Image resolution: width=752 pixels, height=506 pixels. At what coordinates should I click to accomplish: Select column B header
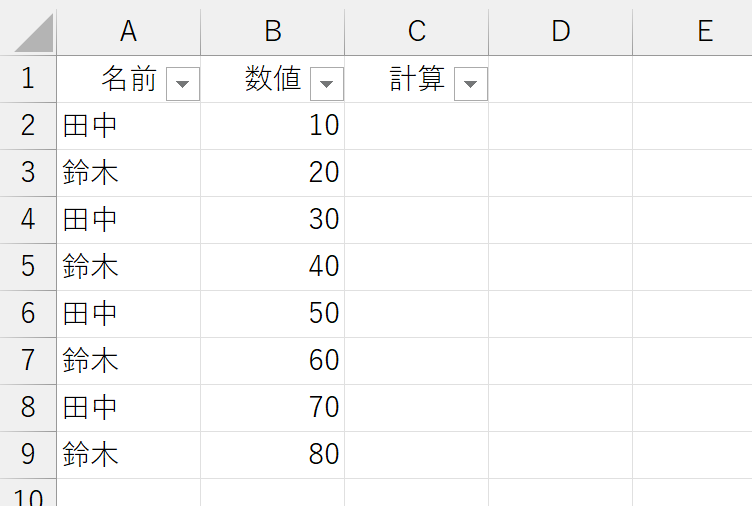(272, 32)
